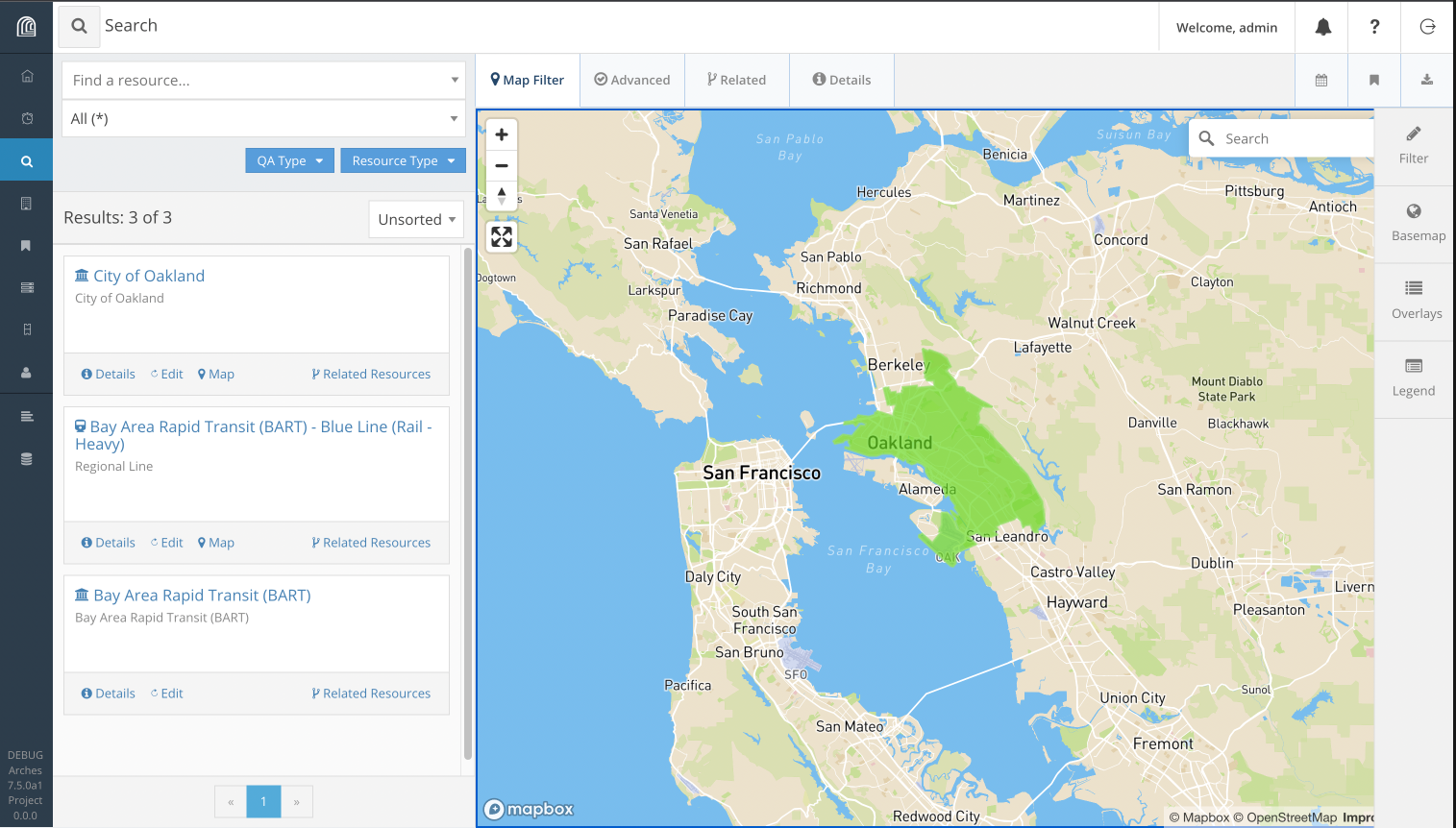This screenshot has height=828, width=1456.
Task: Click Welcome, admin user link
Action: coord(1226,28)
